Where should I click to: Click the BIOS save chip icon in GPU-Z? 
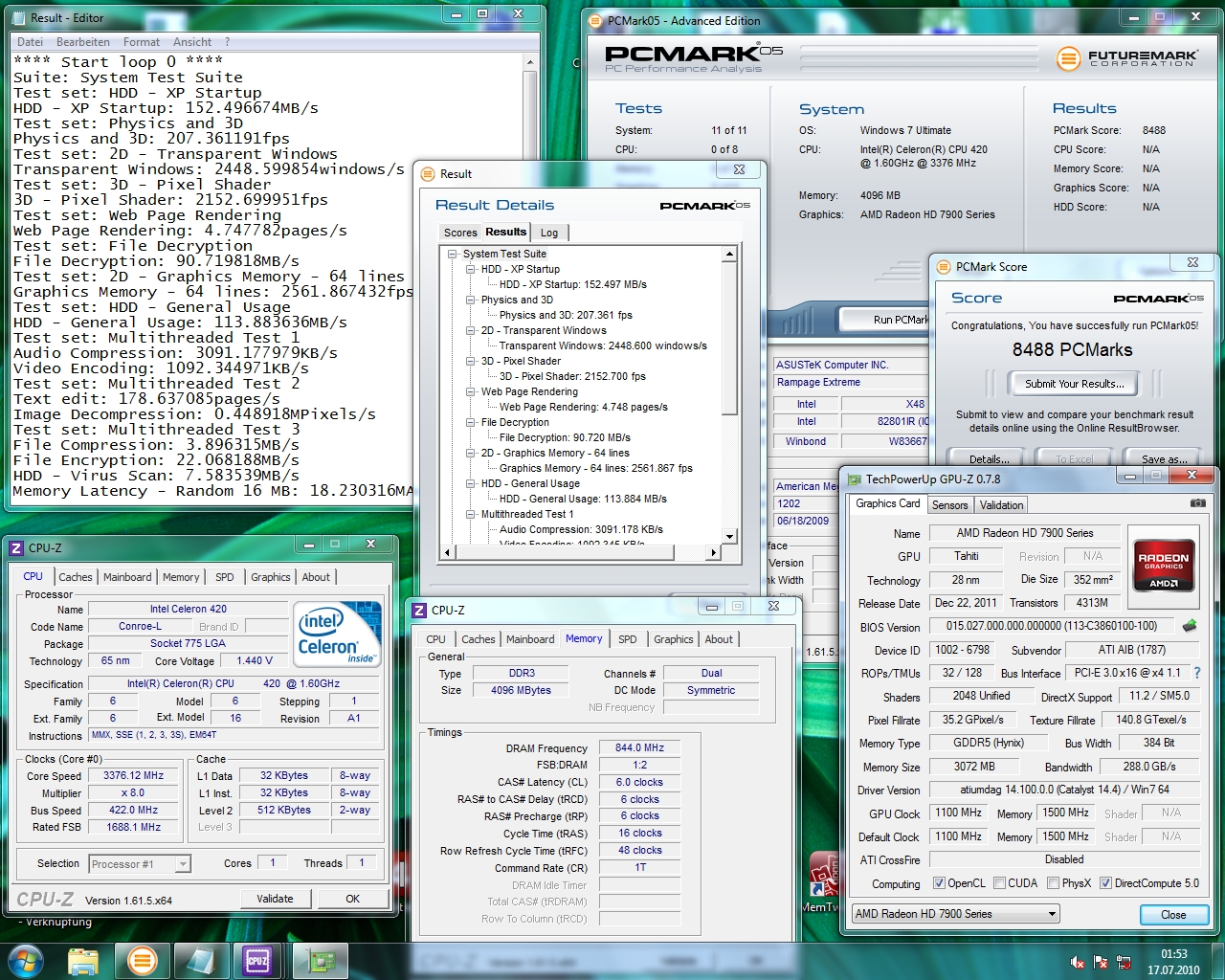click(x=1190, y=626)
